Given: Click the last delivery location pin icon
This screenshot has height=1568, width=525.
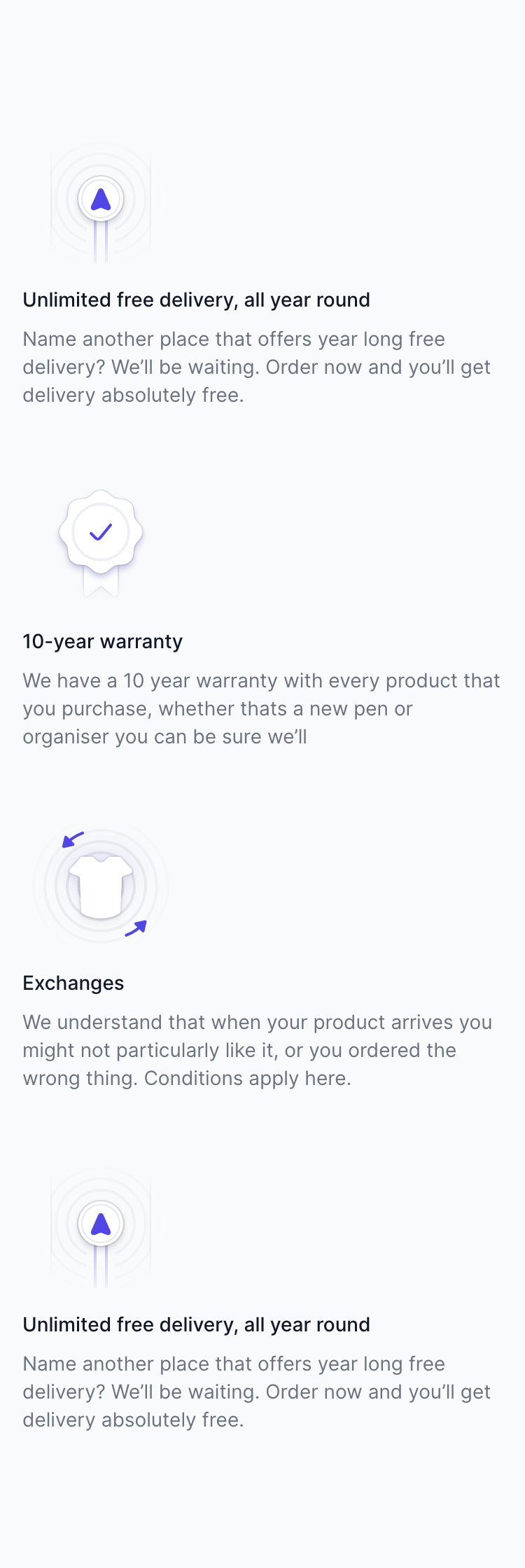Looking at the screenshot, I should click(x=101, y=1224).
